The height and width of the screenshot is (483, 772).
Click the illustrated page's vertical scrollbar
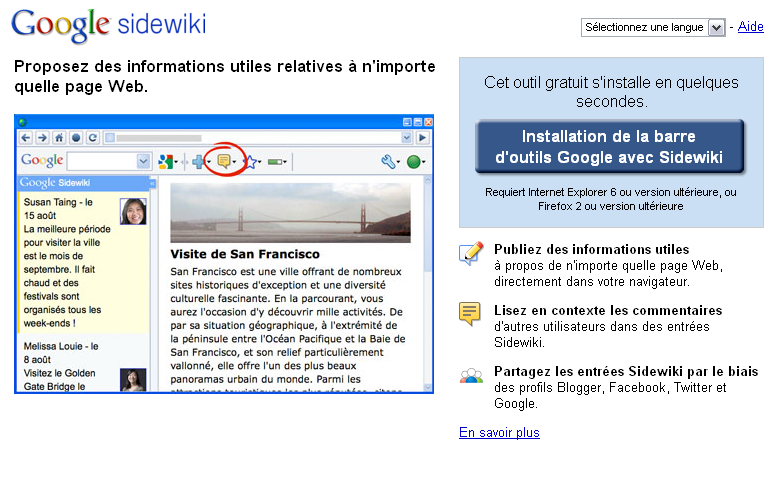click(x=427, y=284)
